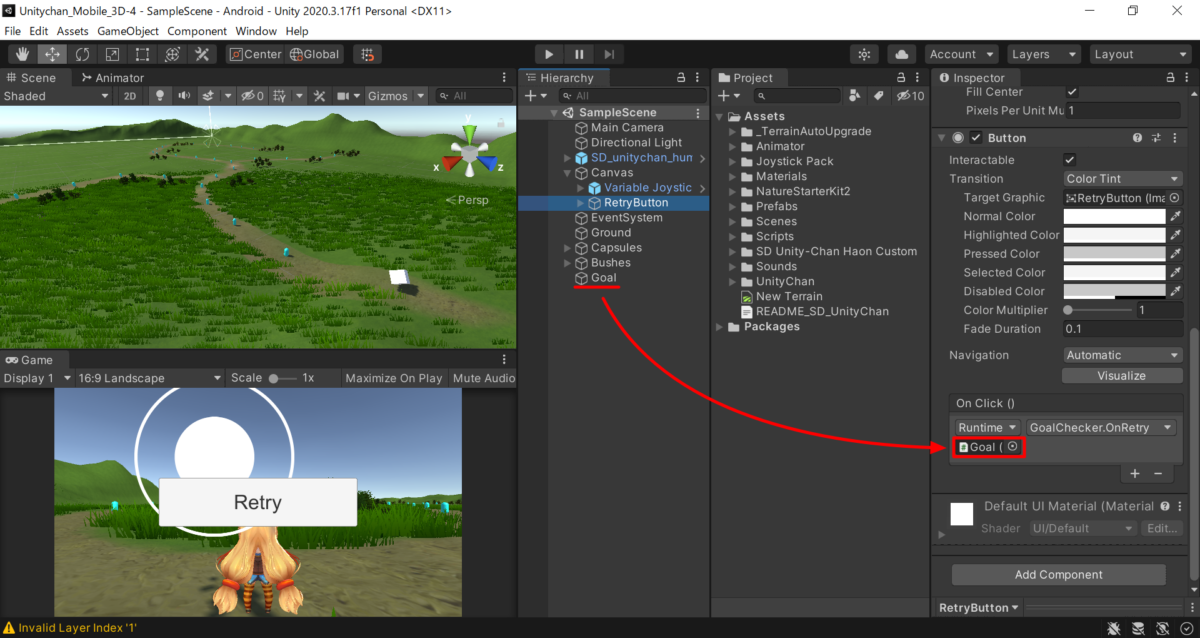Viewport: 1200px width, 638px height.
Task: Toggle grid snapping icon in the toolbar
Action: click(368, 54)
